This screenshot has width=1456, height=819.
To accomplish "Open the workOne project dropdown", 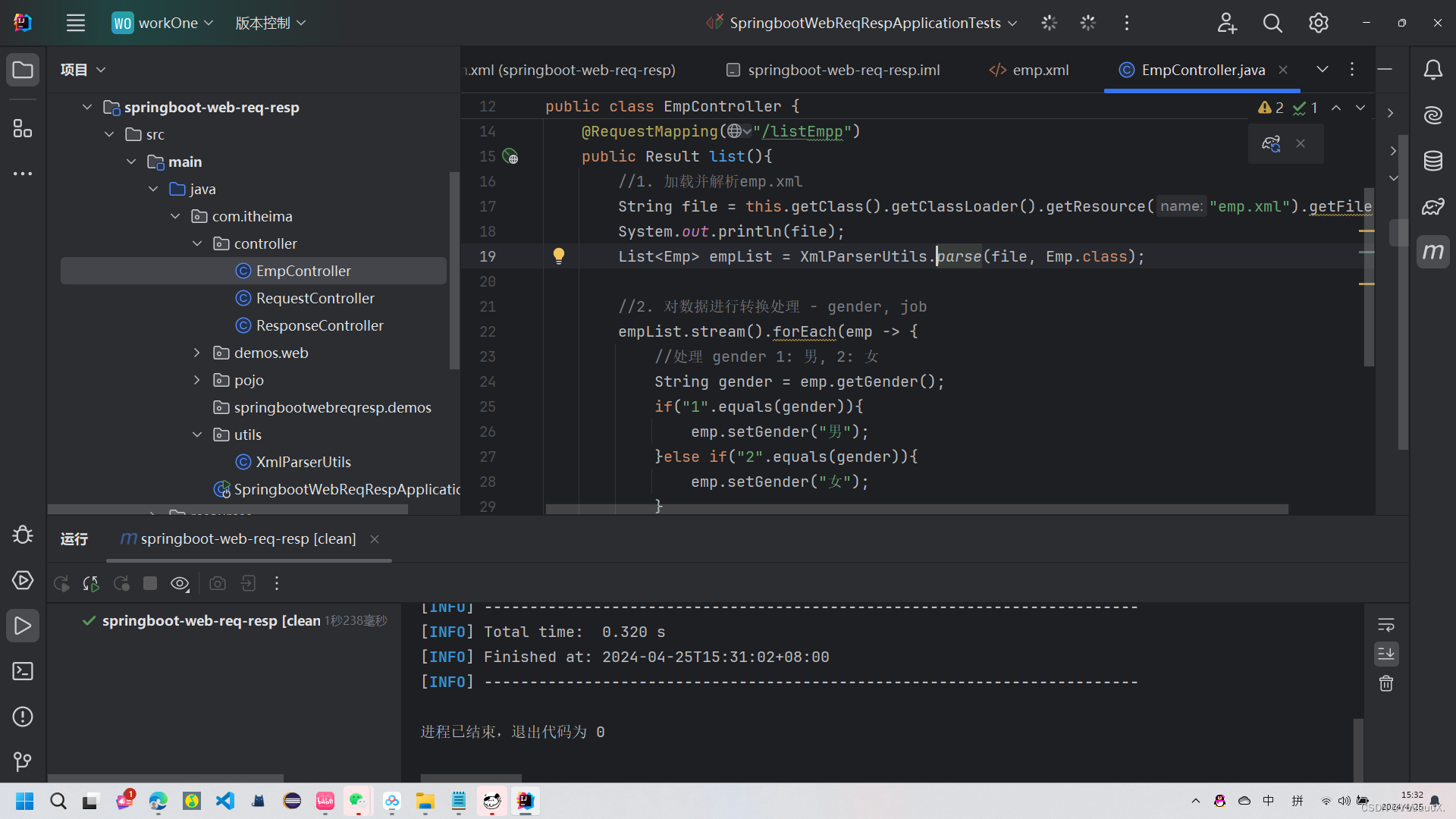I will pyautogui.click(x=163, y=23).
